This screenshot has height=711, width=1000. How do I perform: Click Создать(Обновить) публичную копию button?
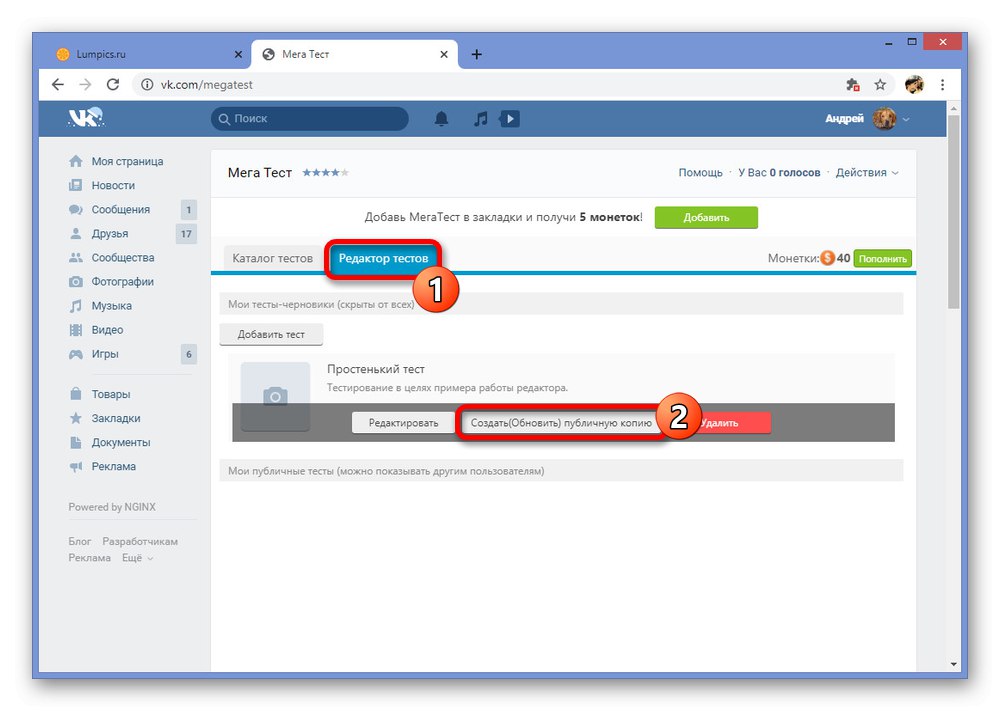561,423
